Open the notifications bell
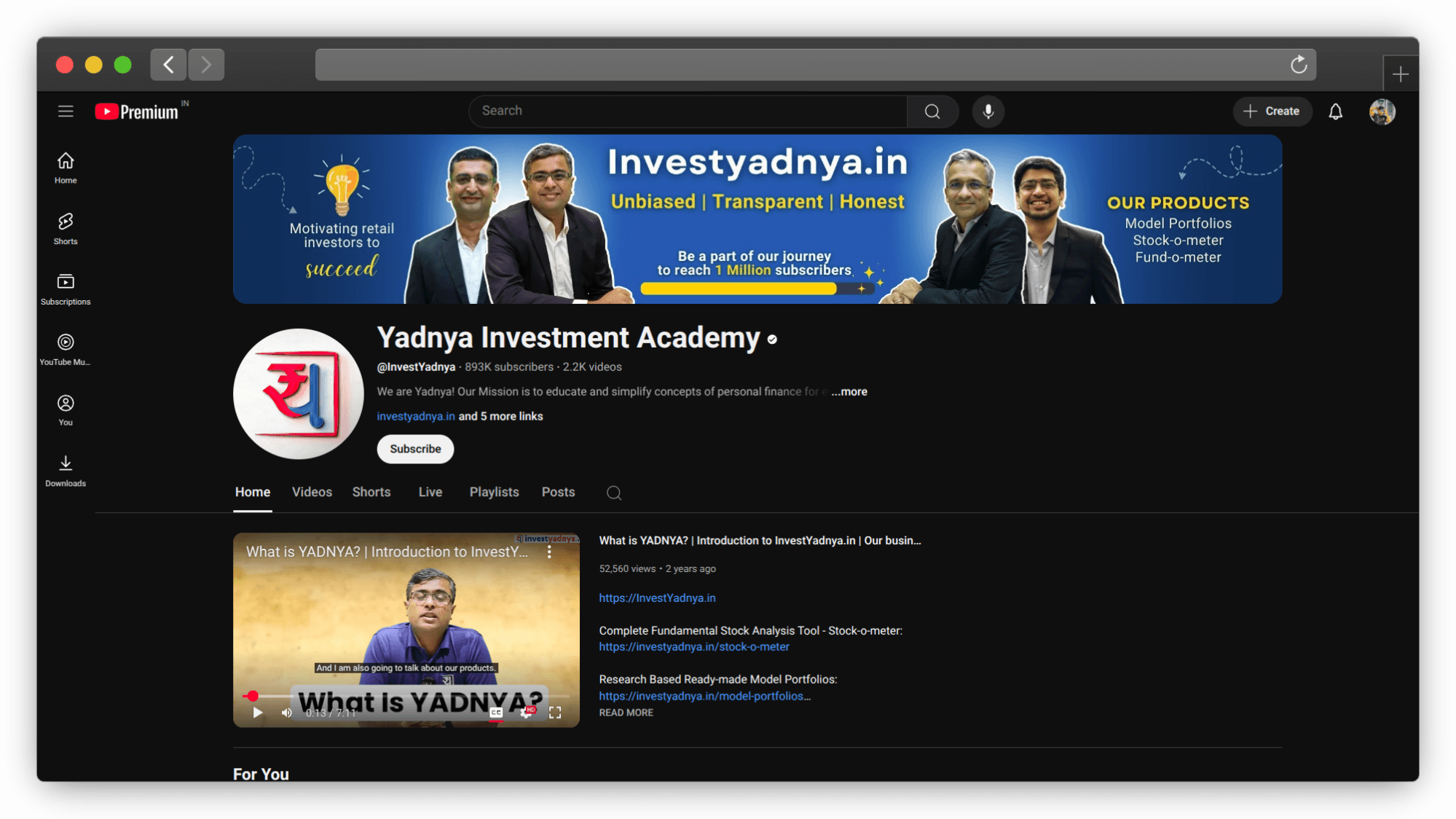The height and width of the screenshot is (819, 1456). 1335,111
